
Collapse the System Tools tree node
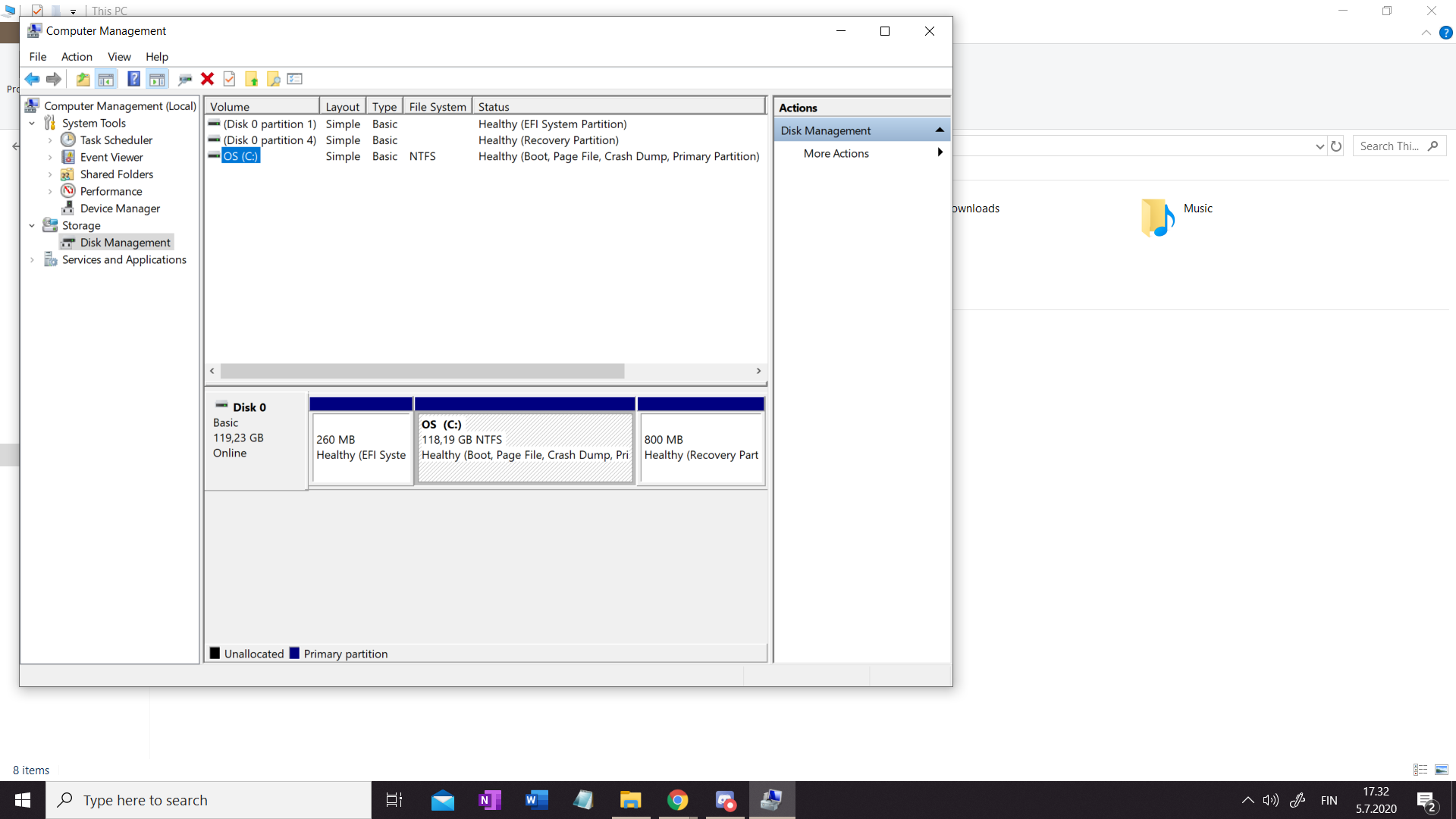32,124
